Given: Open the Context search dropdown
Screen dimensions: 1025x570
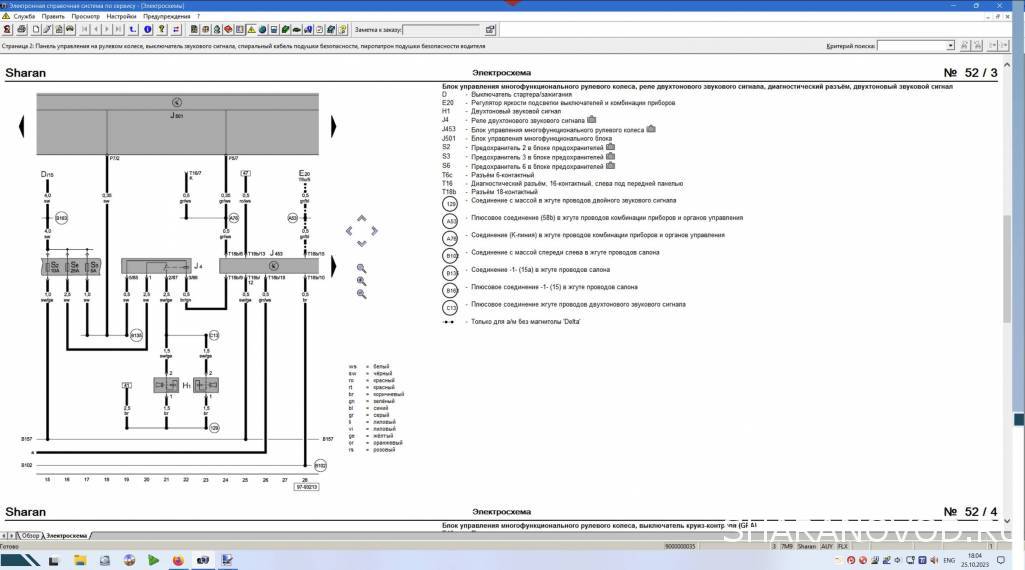Looking at the screenshot, I should 950,46.
